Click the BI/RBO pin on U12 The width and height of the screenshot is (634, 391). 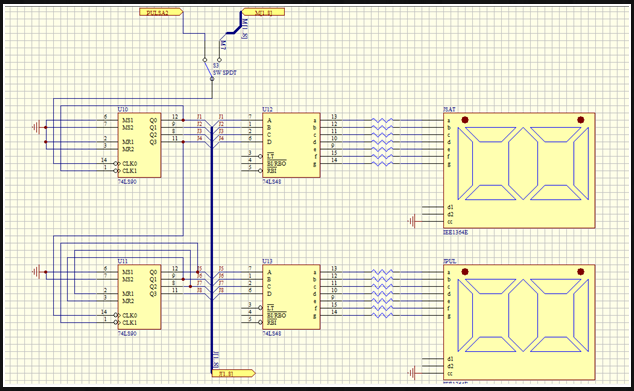pyautogui.click(x=277, y=163)
